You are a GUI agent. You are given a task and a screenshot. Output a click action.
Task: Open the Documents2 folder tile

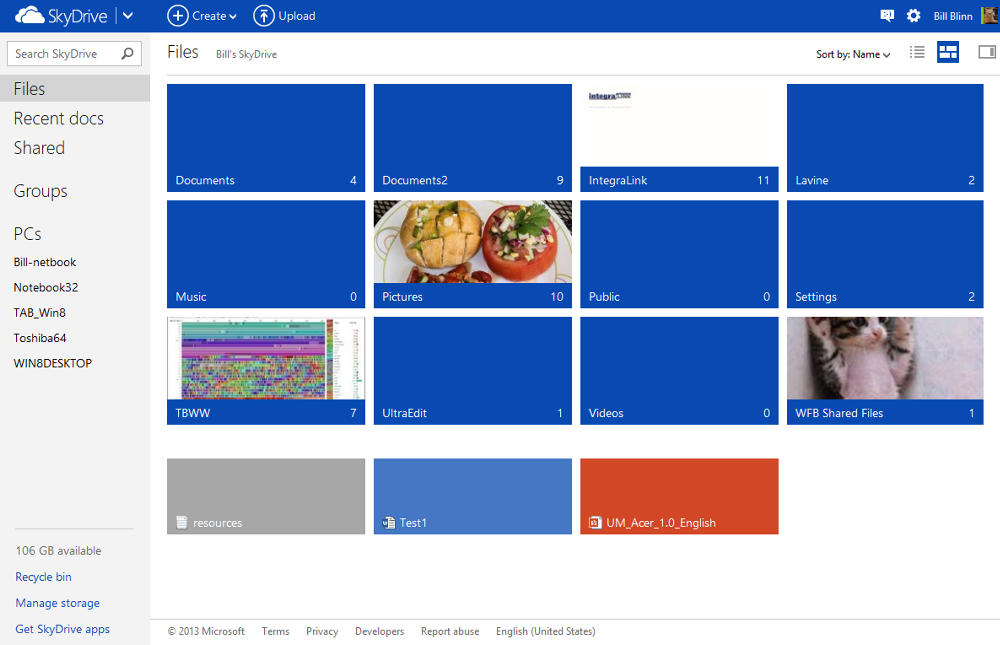click(473, 138)
